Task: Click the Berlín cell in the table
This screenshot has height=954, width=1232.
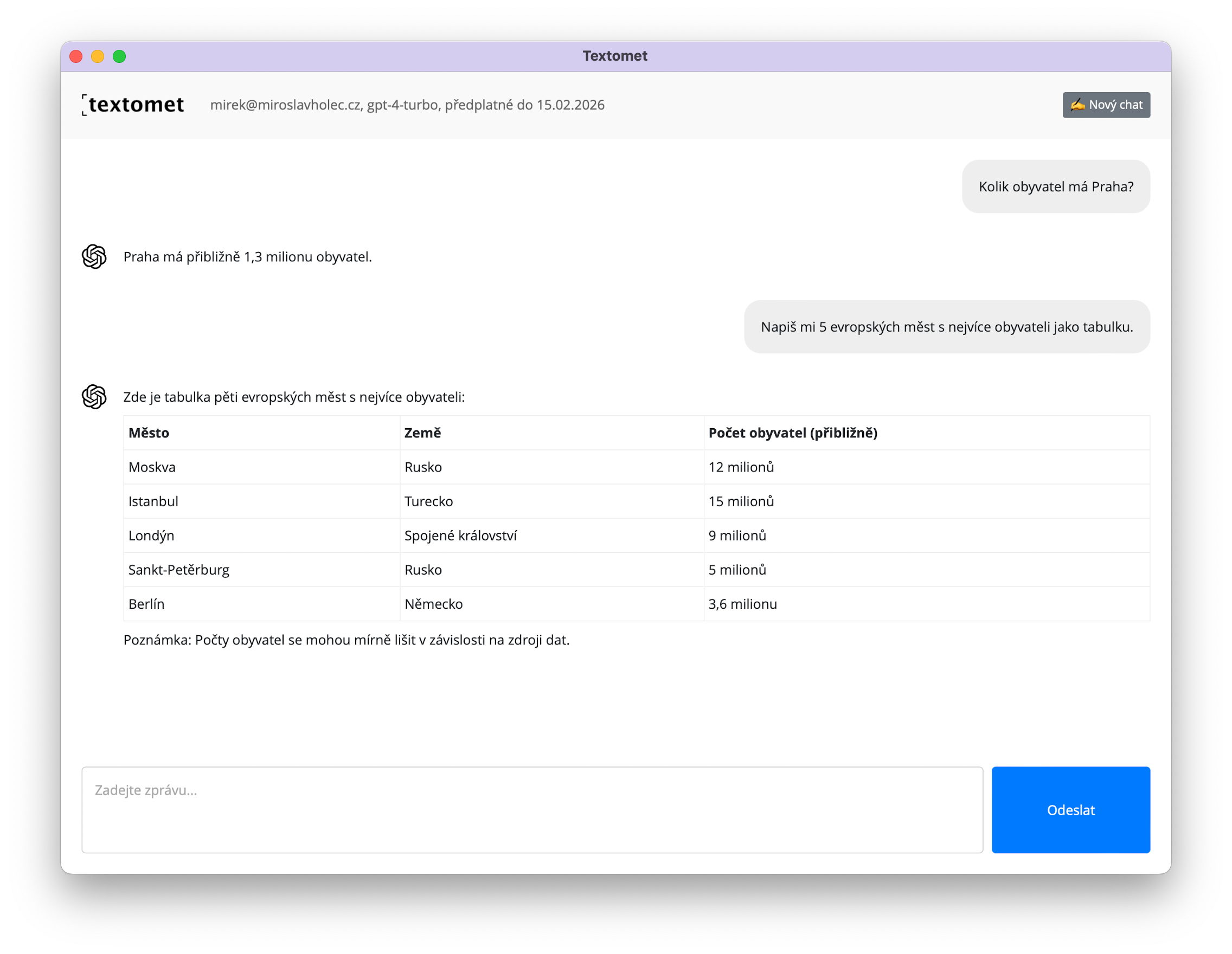Action: (146, 604)
